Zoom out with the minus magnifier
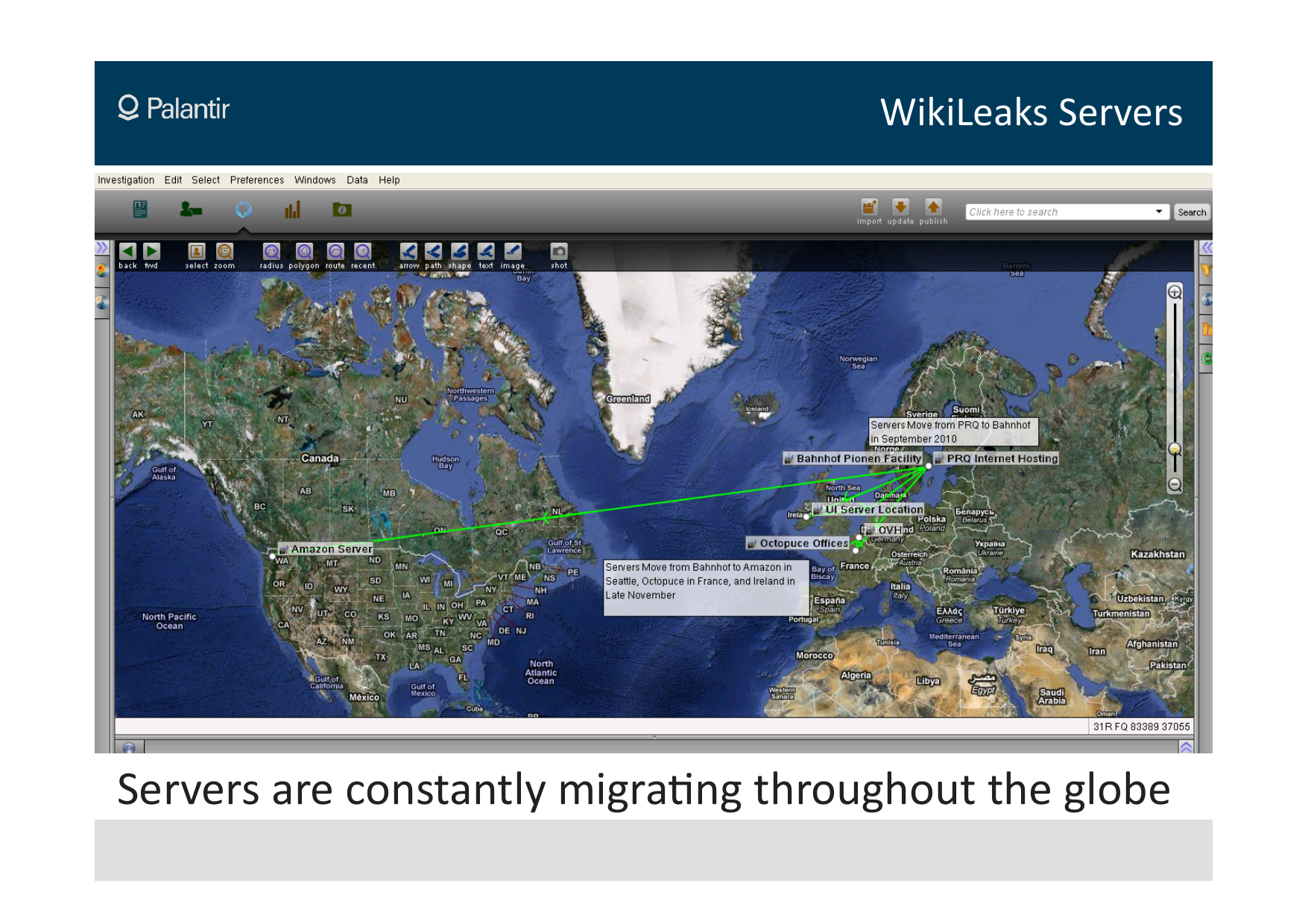 [x=1175, y=485]
